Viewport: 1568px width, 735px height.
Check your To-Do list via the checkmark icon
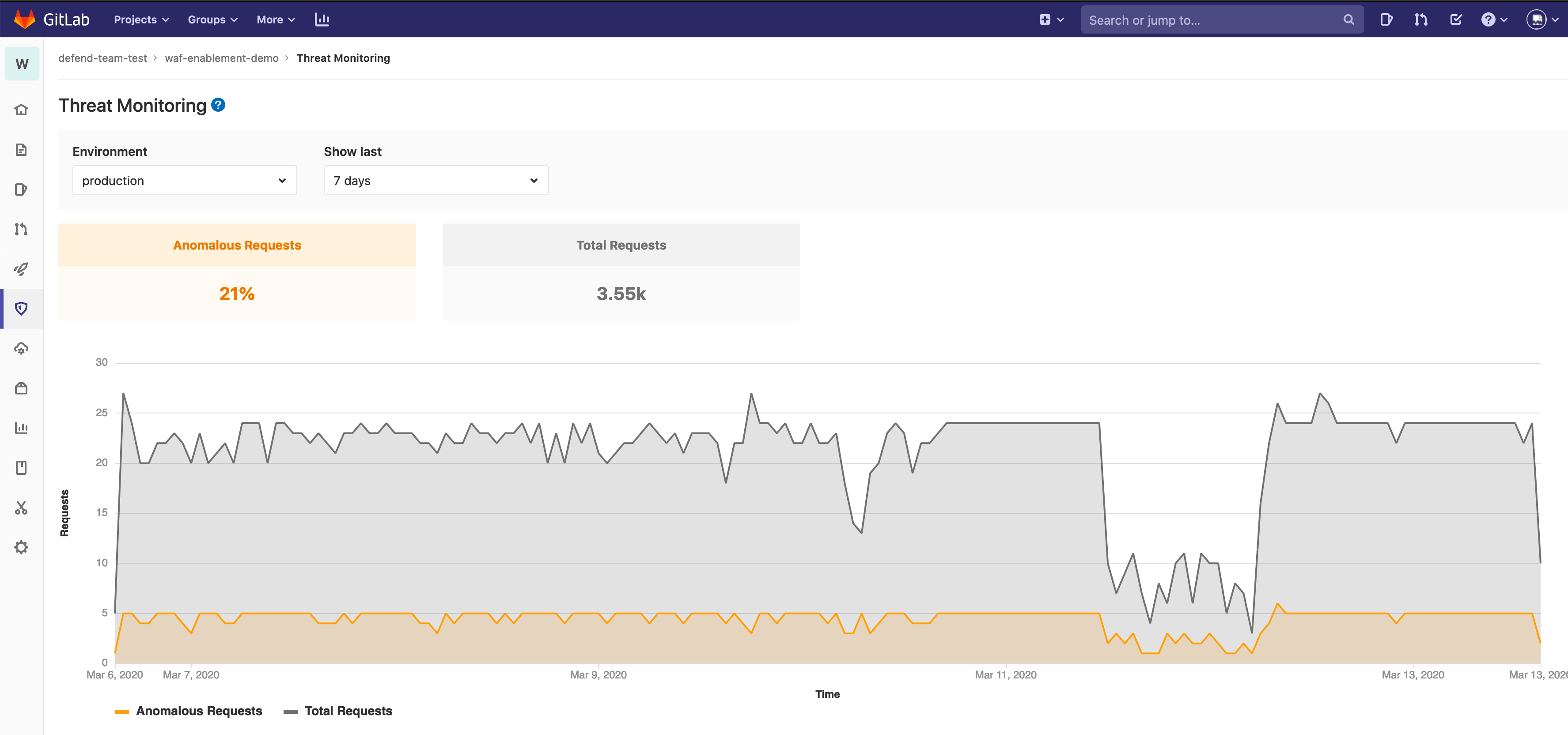(1456, 19)
